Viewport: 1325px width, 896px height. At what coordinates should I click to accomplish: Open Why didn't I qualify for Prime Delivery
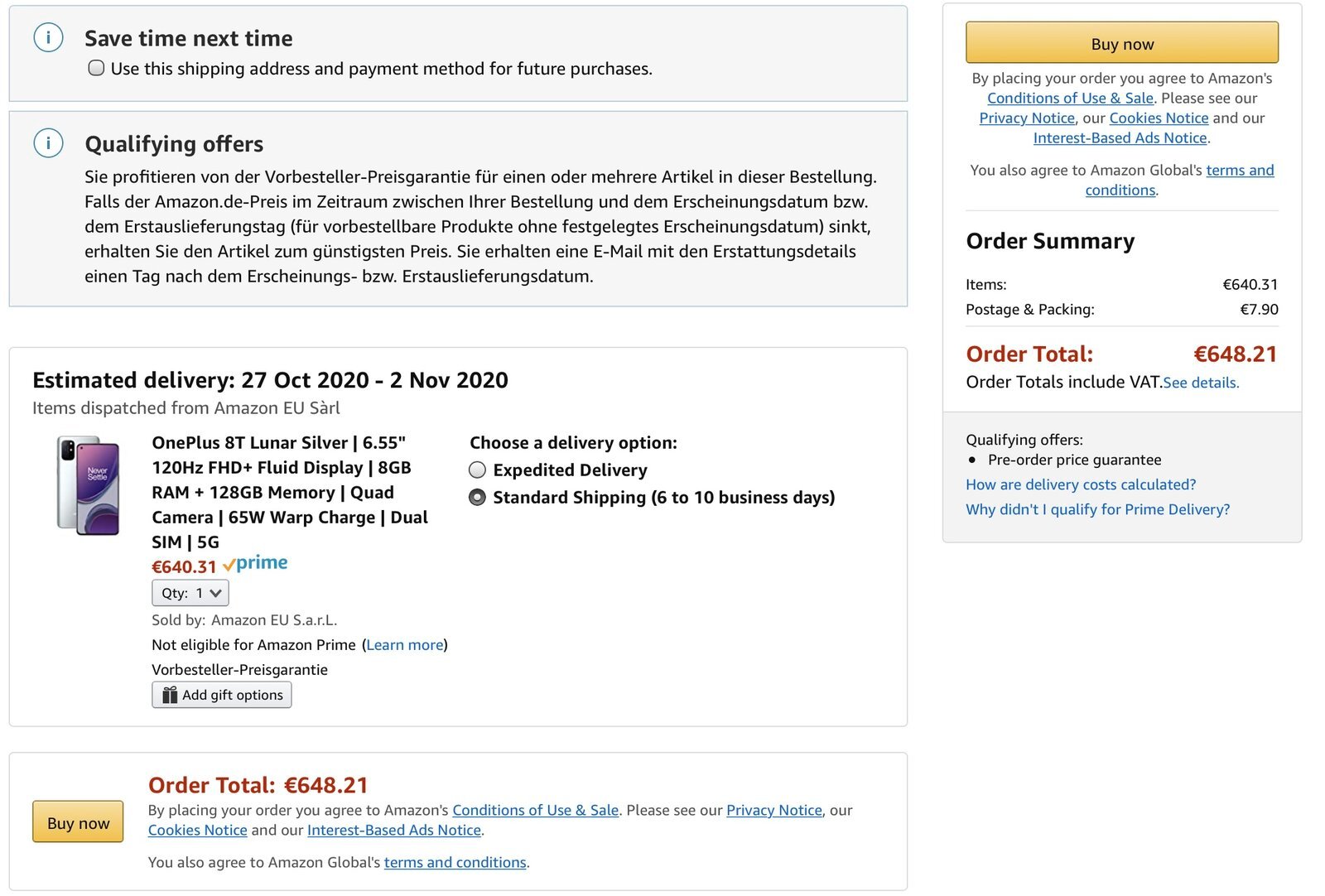point(1097,509)
